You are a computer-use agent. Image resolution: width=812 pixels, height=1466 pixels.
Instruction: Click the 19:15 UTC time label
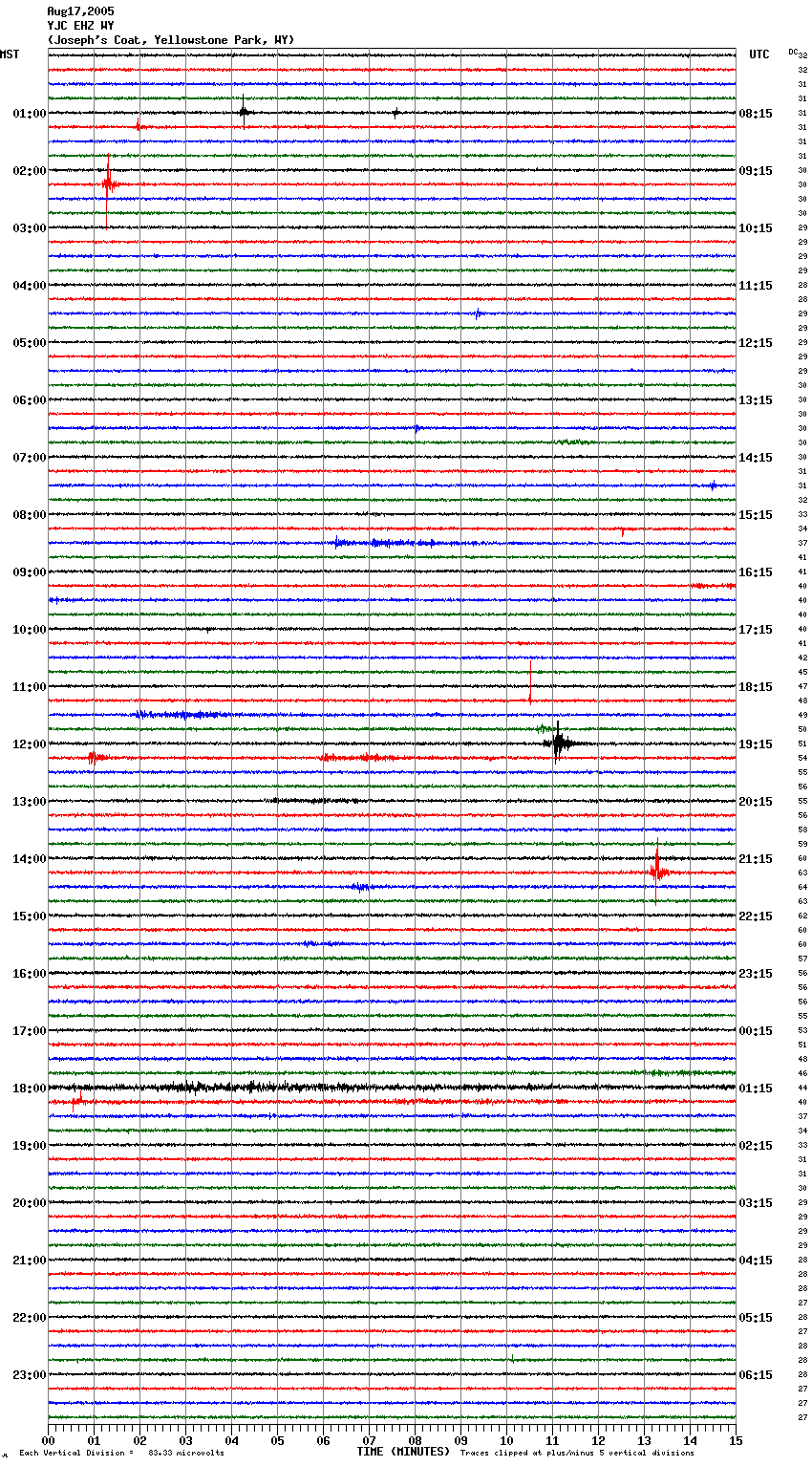coord(756,744)
